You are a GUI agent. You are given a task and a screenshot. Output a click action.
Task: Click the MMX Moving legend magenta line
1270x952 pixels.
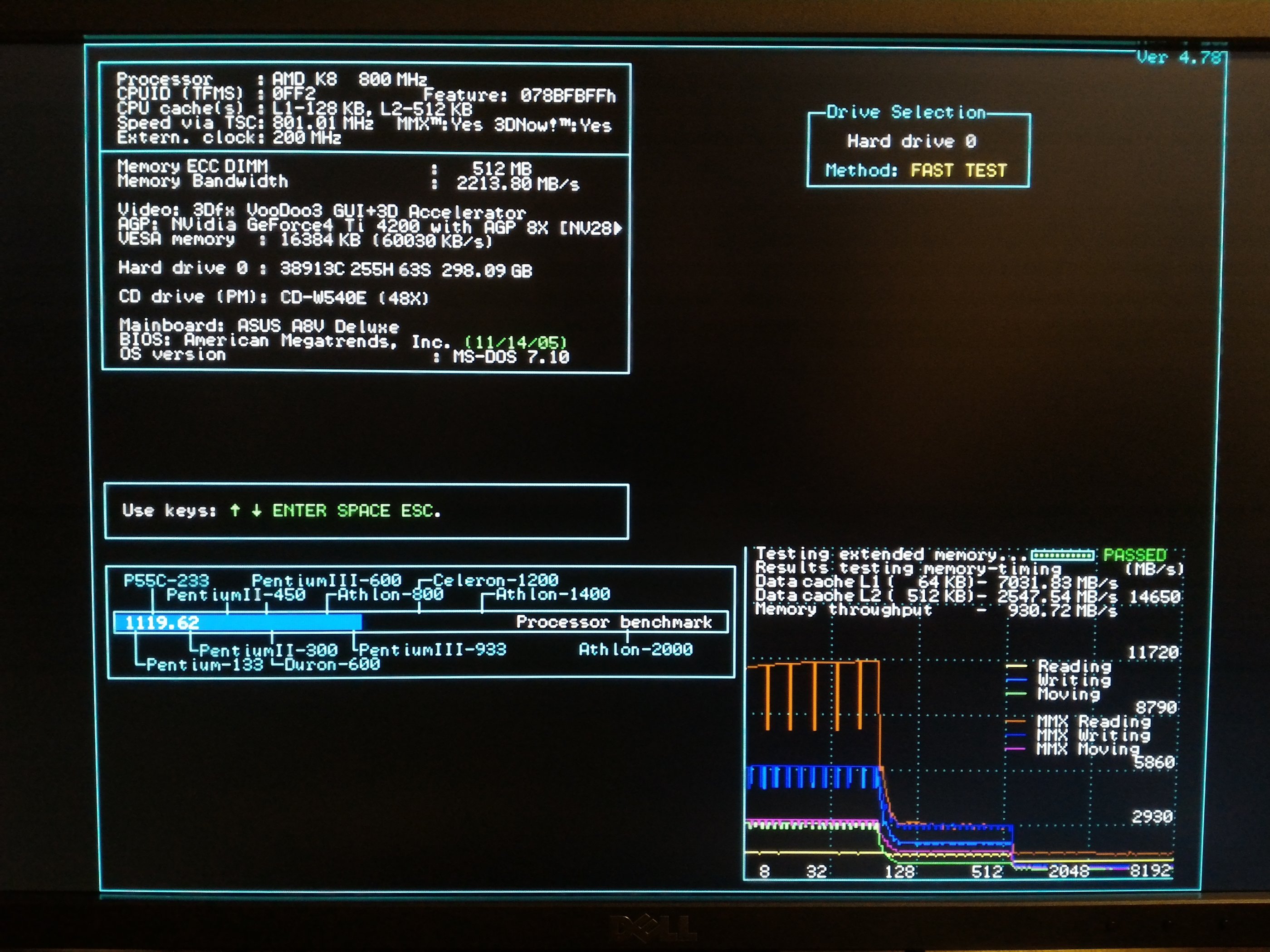(1015, 749)
